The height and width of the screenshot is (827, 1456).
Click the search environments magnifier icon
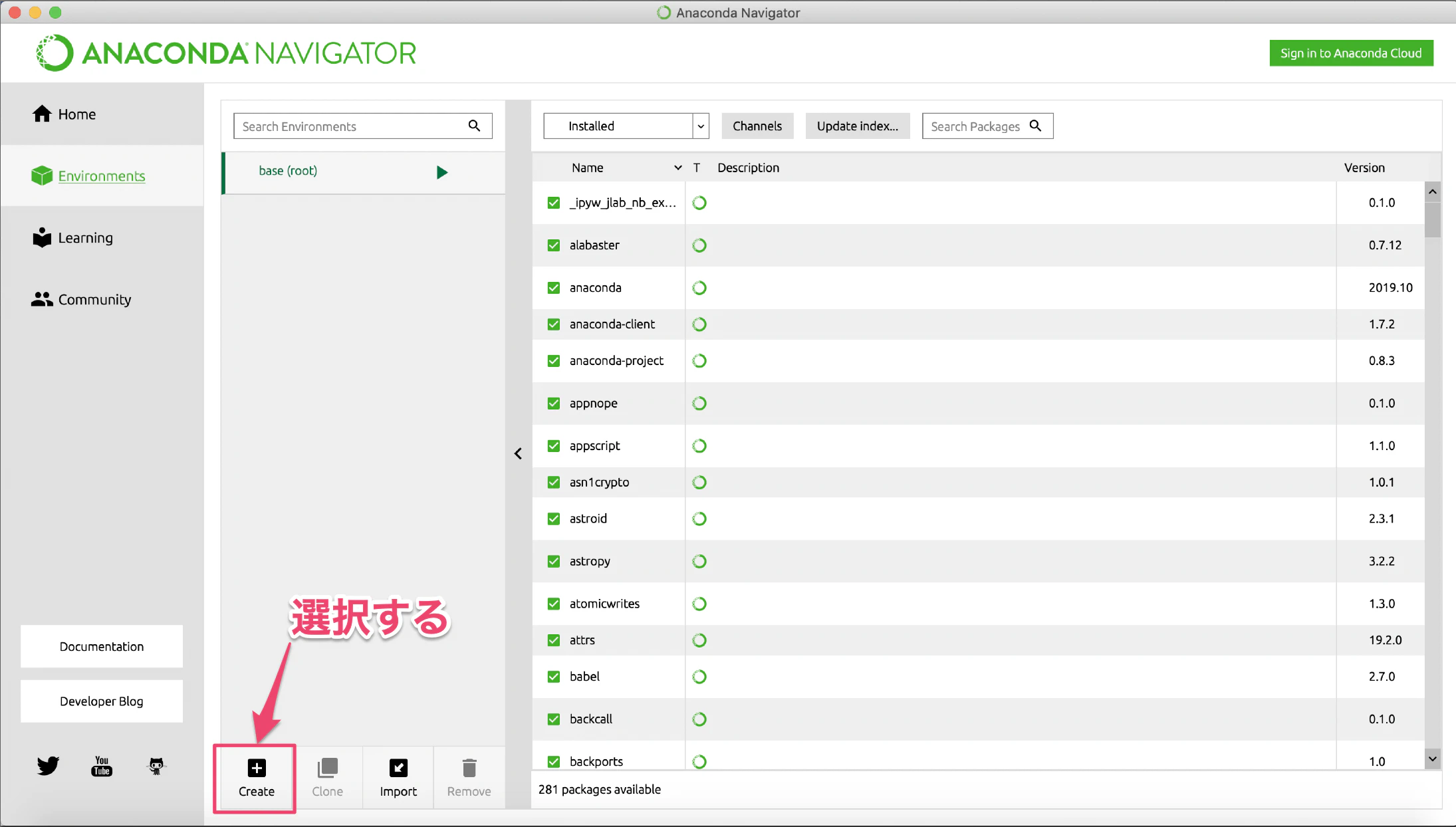(x=474, y=126)
